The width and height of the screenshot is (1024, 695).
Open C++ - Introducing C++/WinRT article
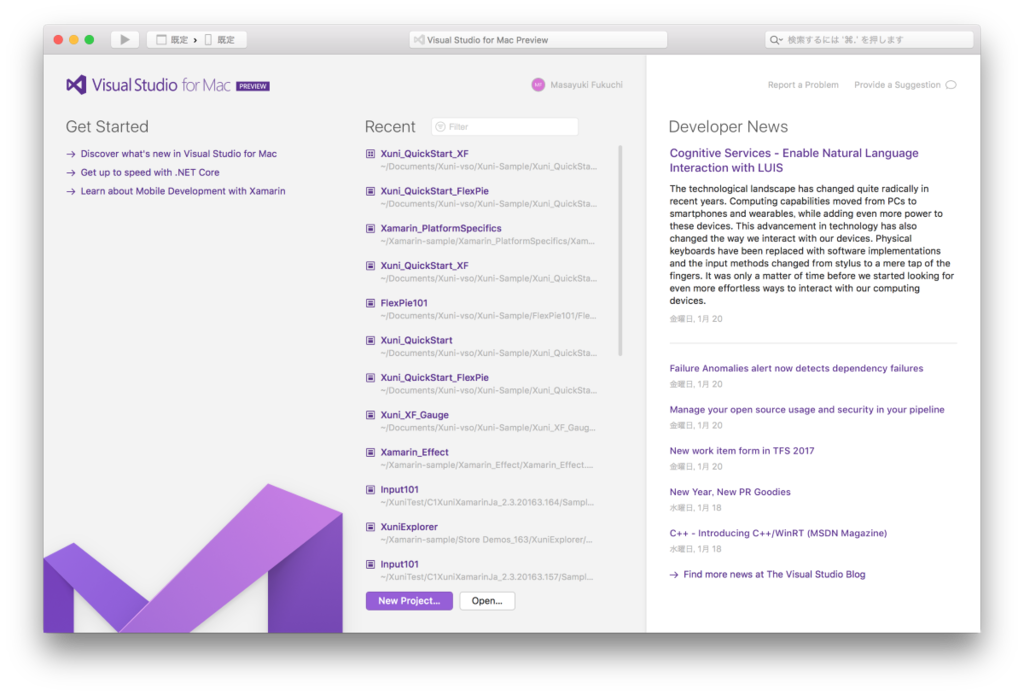click(x=778, y=533)
